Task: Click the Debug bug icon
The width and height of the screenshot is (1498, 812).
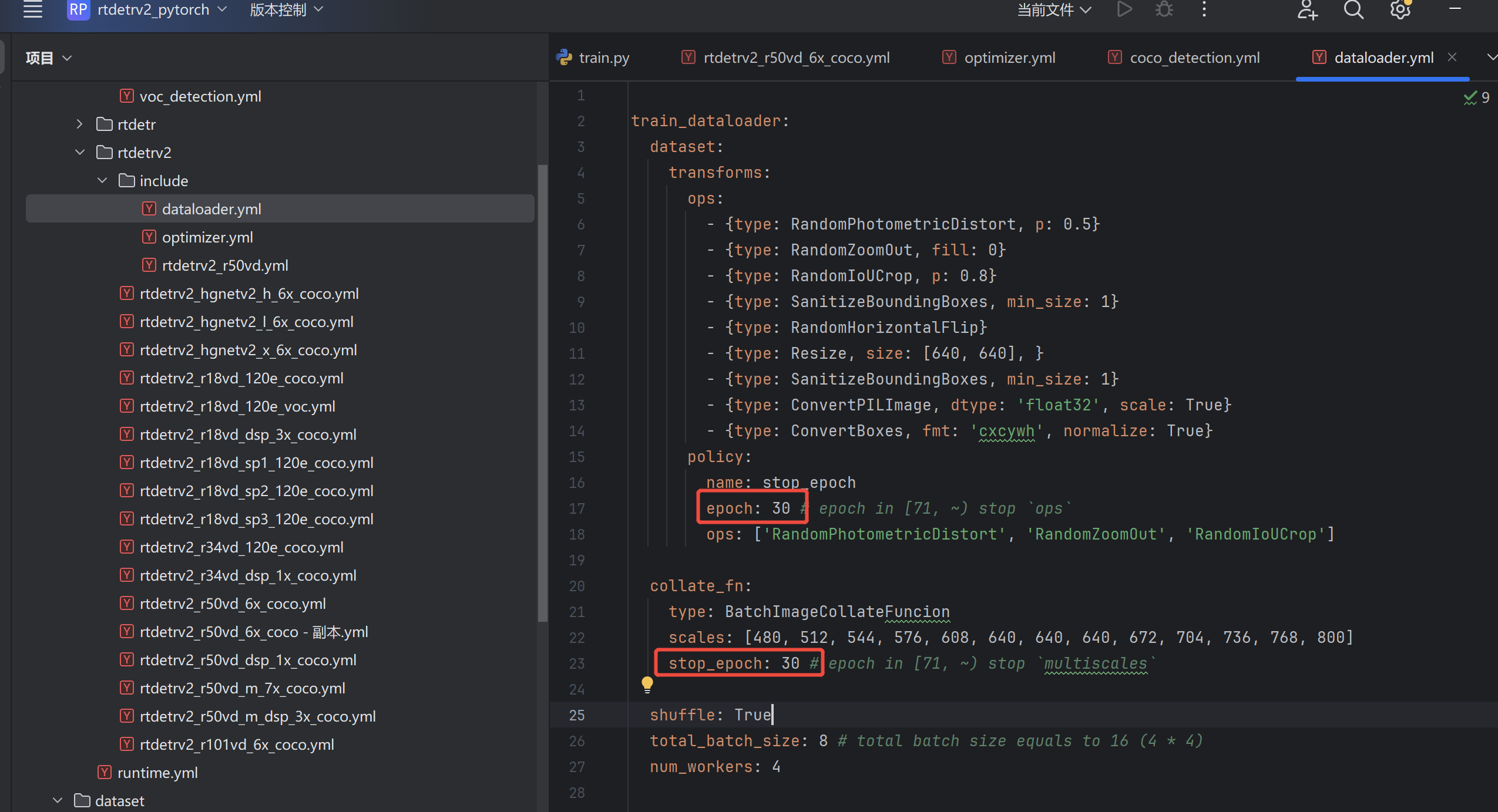Action: tap(1164, 9)
